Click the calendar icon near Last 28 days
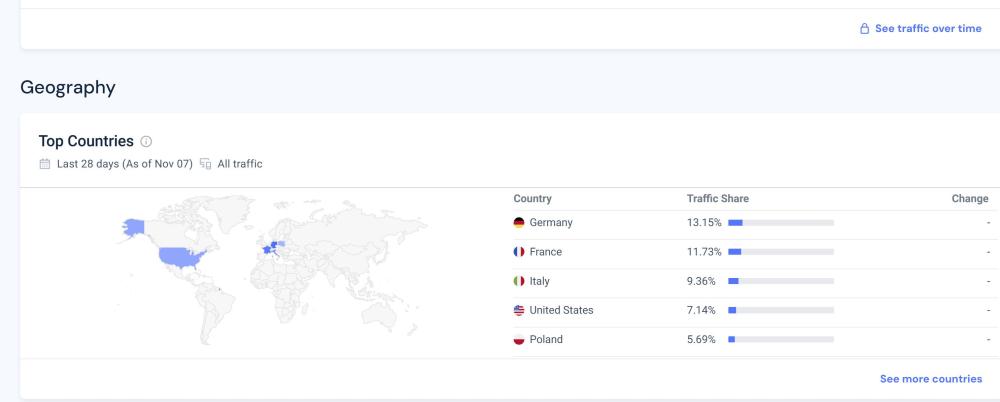Viewport: 1000px width, 402px height. (44, 164)
